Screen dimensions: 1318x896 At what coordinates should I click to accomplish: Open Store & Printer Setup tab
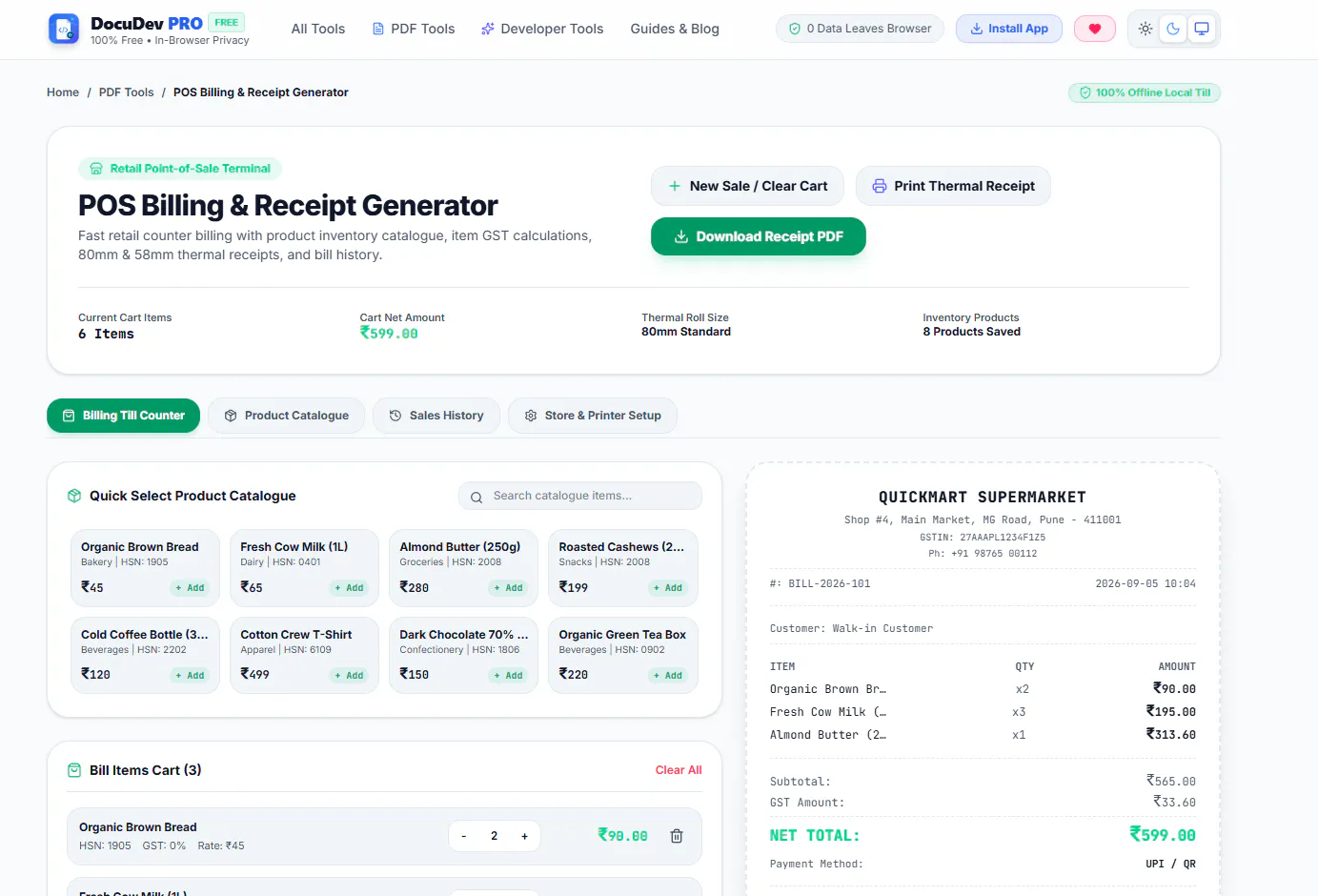pyautogui.click(x=593, y=416)
